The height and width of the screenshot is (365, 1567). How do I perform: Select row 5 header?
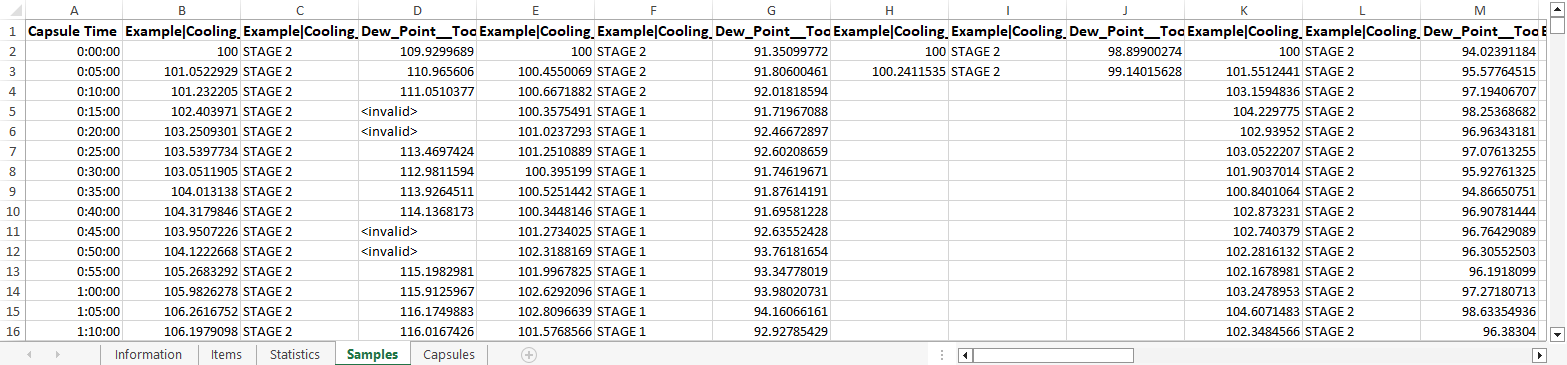12,112
